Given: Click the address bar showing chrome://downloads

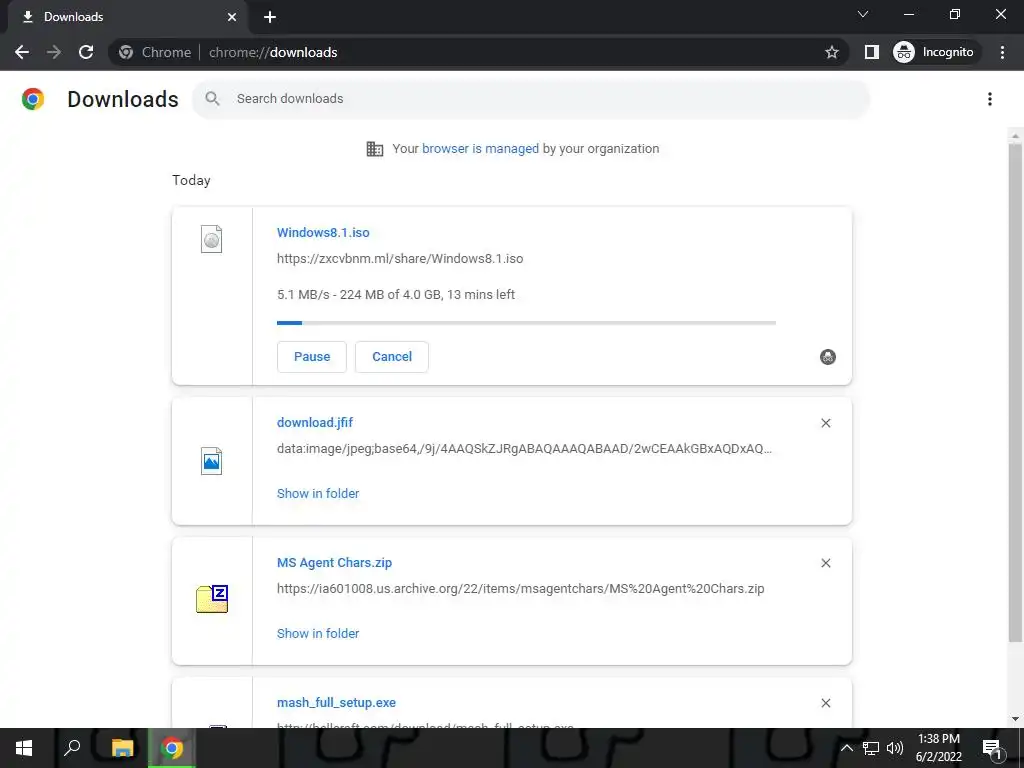Looking at the screenshot, I should pyautogui.click(x=480, y=52).
